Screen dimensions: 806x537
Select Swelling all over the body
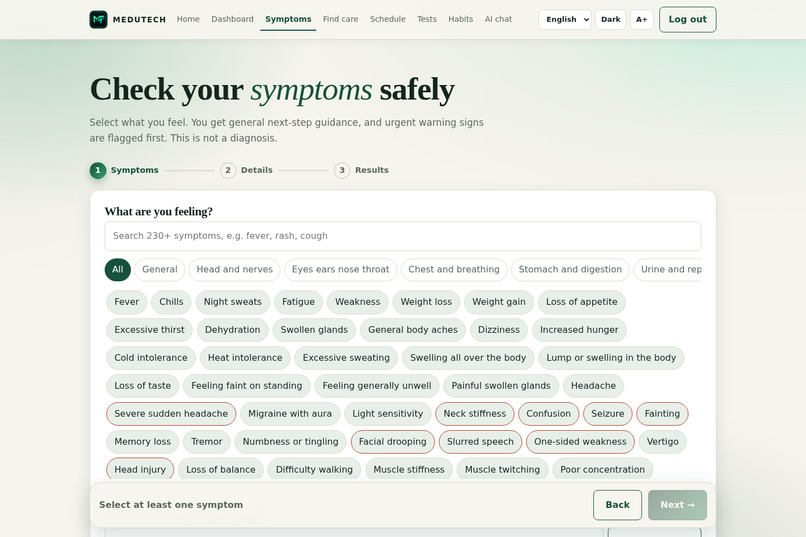[468, 358]
